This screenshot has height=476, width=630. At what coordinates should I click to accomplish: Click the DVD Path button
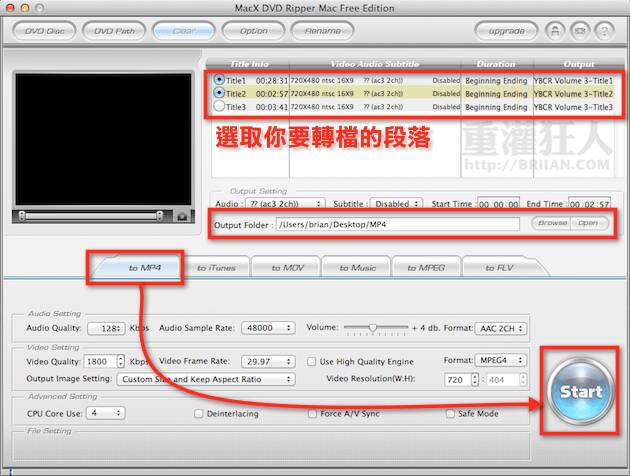click(114, 31)
